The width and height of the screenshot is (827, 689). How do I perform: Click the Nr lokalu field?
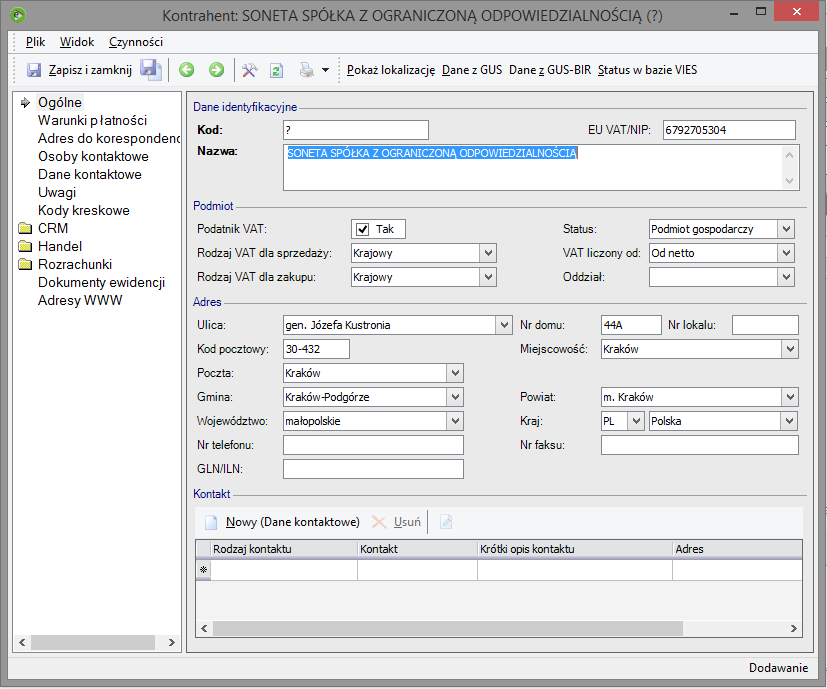pyautogui.click(x=765, y=325)
